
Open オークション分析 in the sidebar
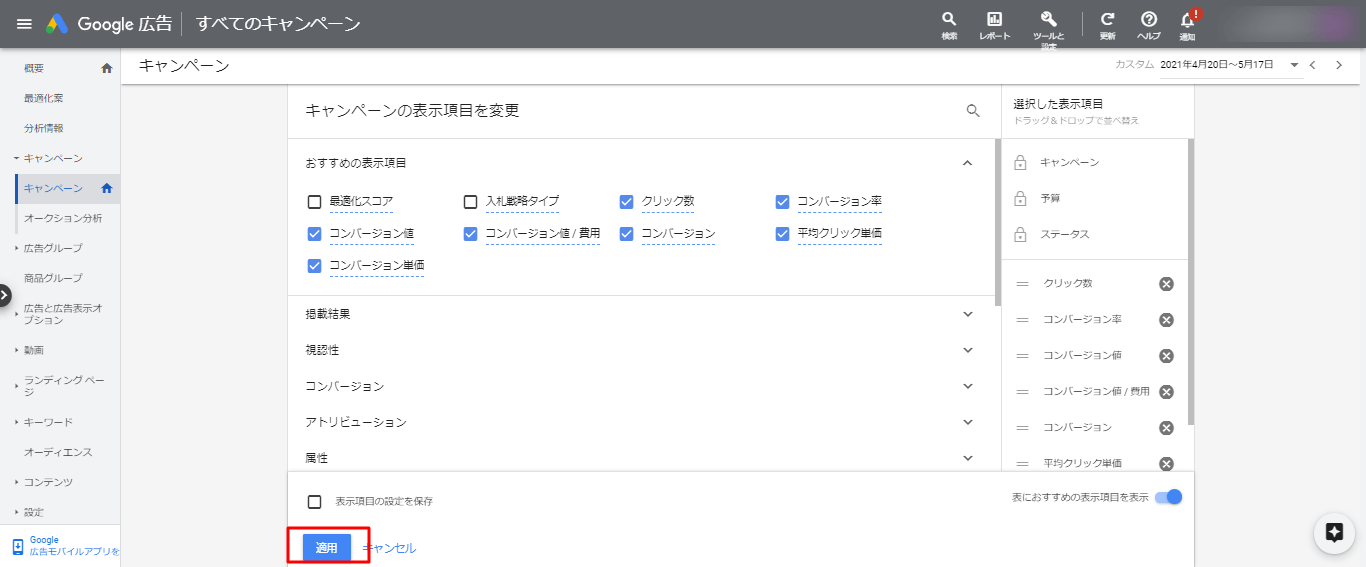63,218
